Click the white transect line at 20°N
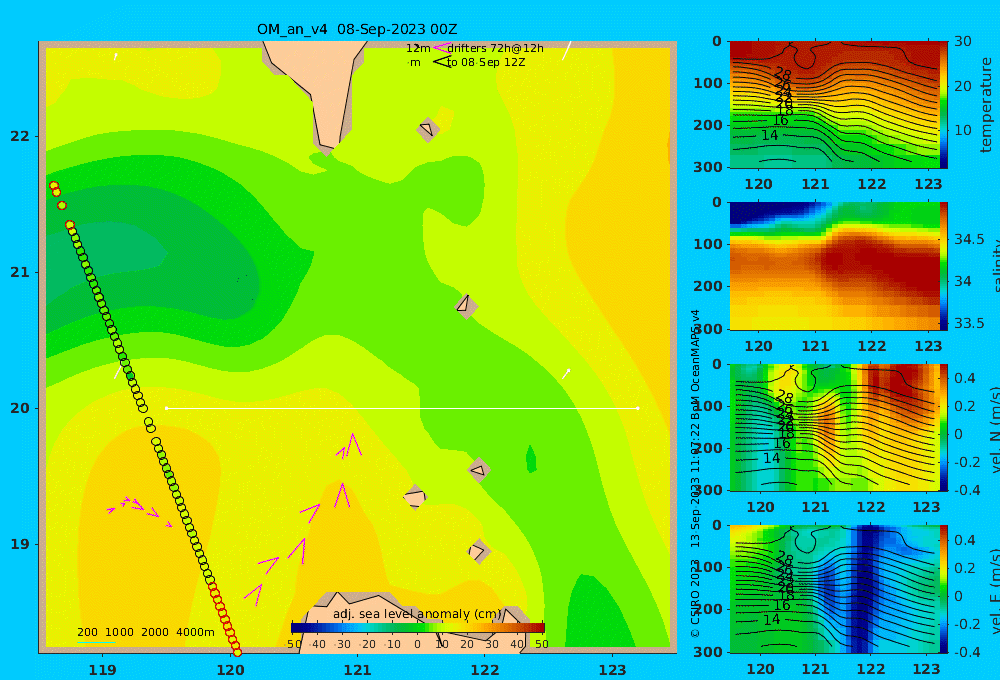Screen dimensions: 1000x680 [402, 408]
